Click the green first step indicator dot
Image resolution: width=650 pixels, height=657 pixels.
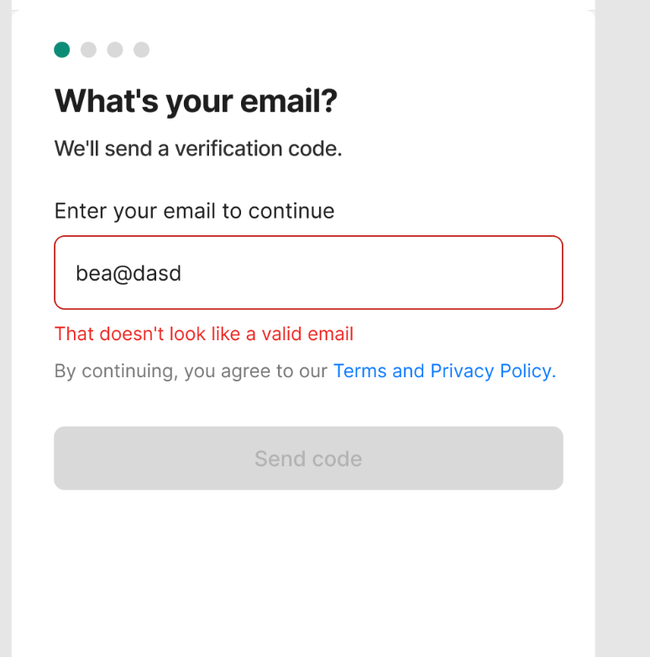point(62,49)
